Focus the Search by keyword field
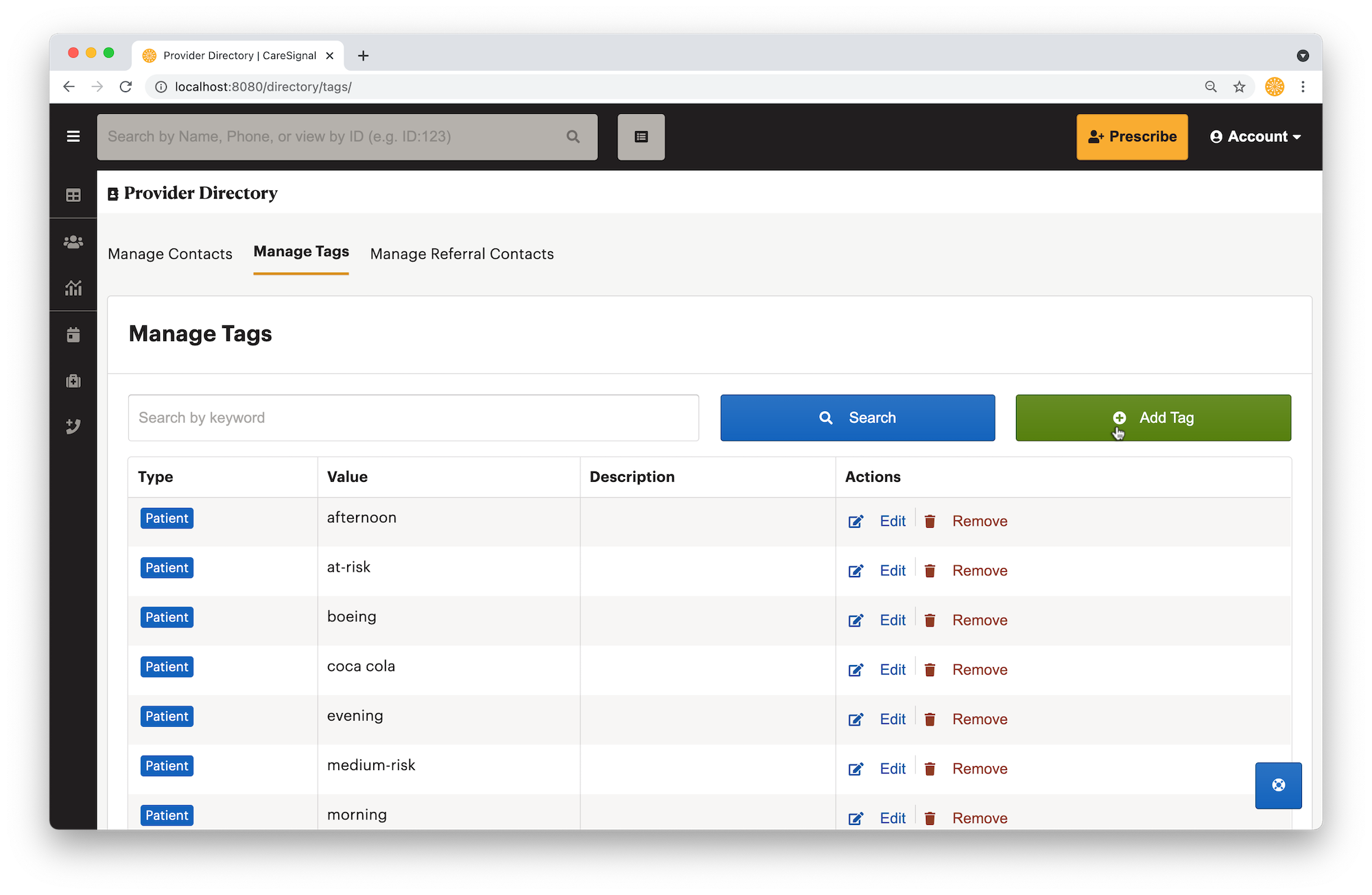1372x895 pixels. coord(414,417)
